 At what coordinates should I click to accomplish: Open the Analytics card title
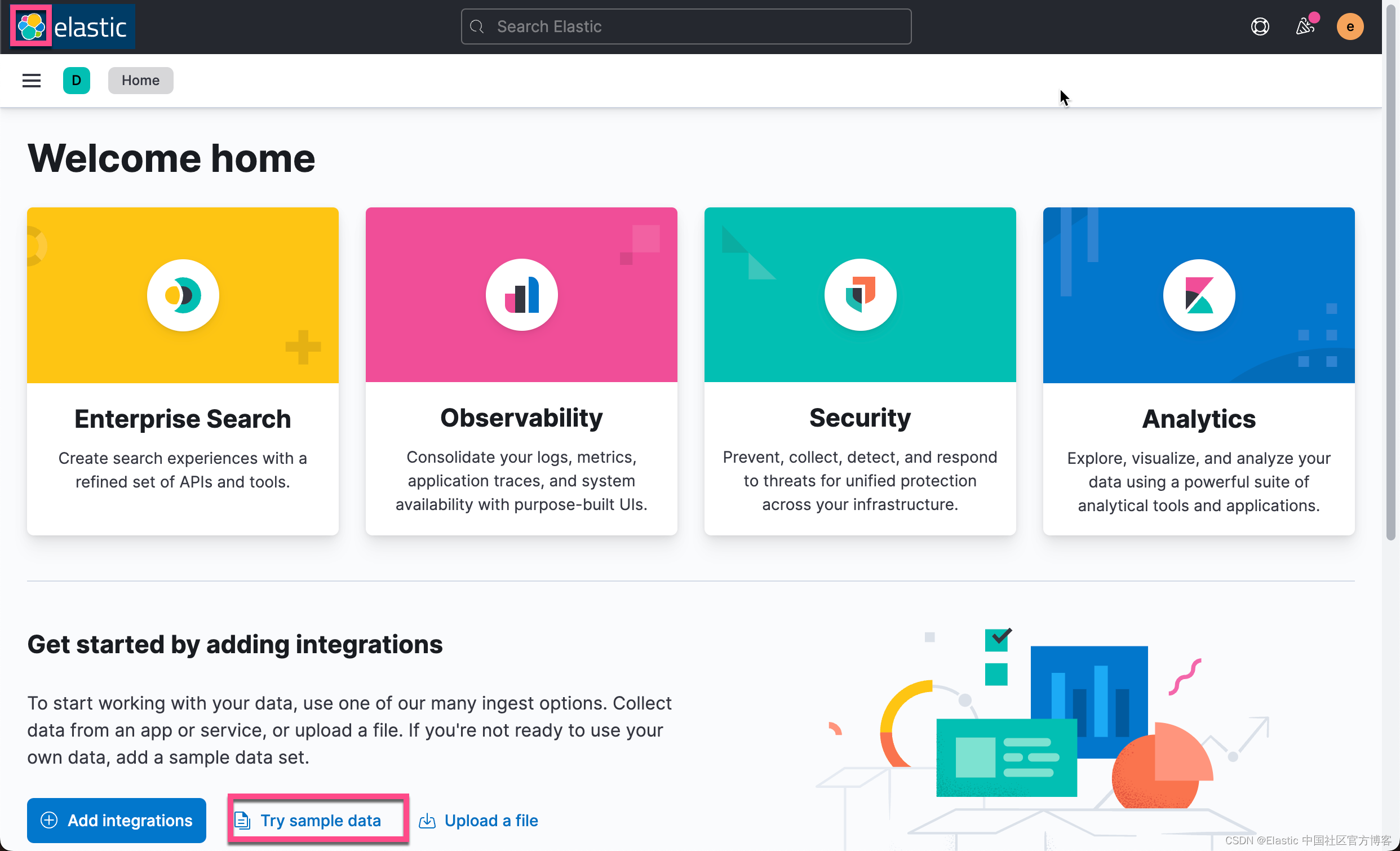1198,419
